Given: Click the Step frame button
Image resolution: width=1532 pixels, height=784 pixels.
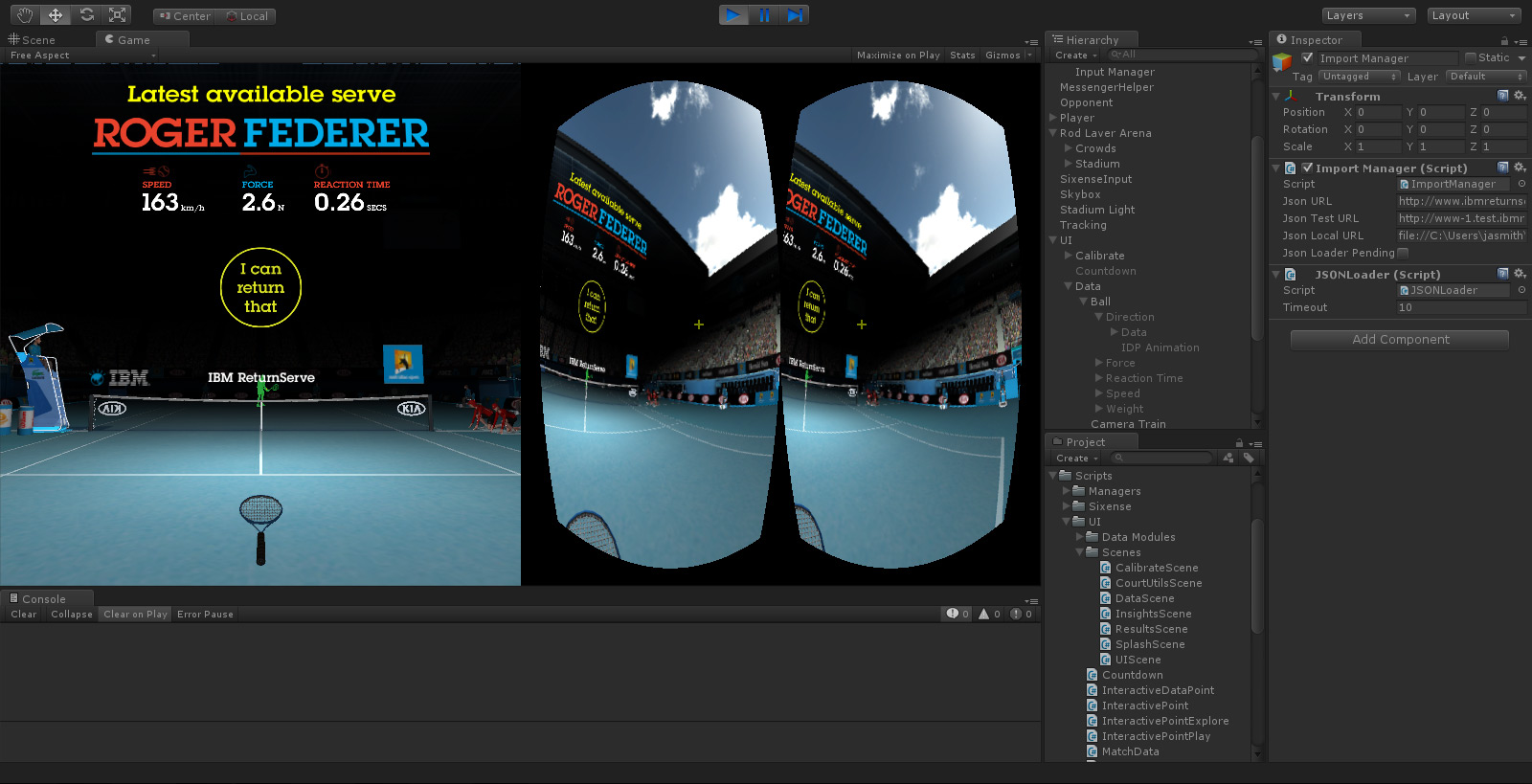Looking at the screenshot, I should [x=795, y=15].
